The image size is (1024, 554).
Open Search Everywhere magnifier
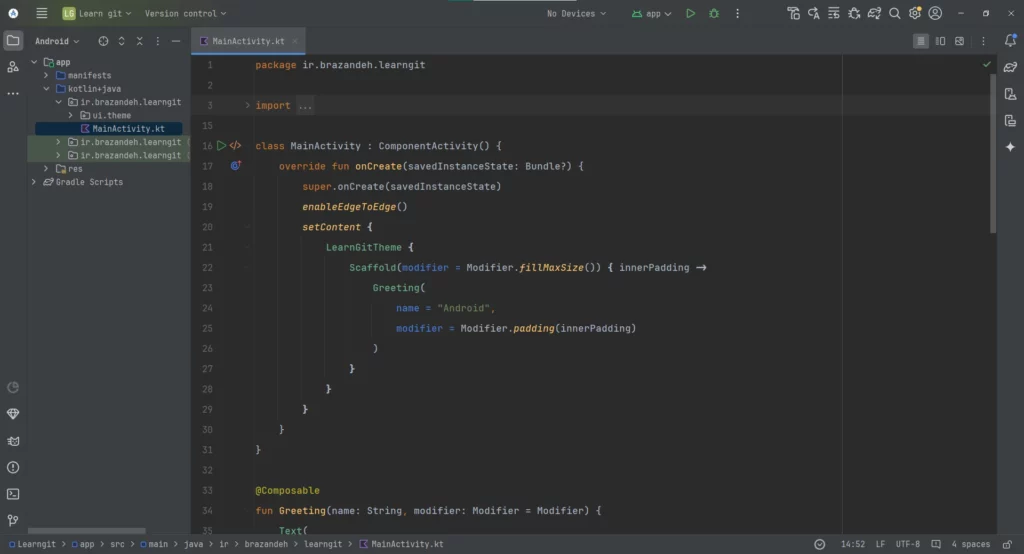pyautogui.click(x=895, y=13)
